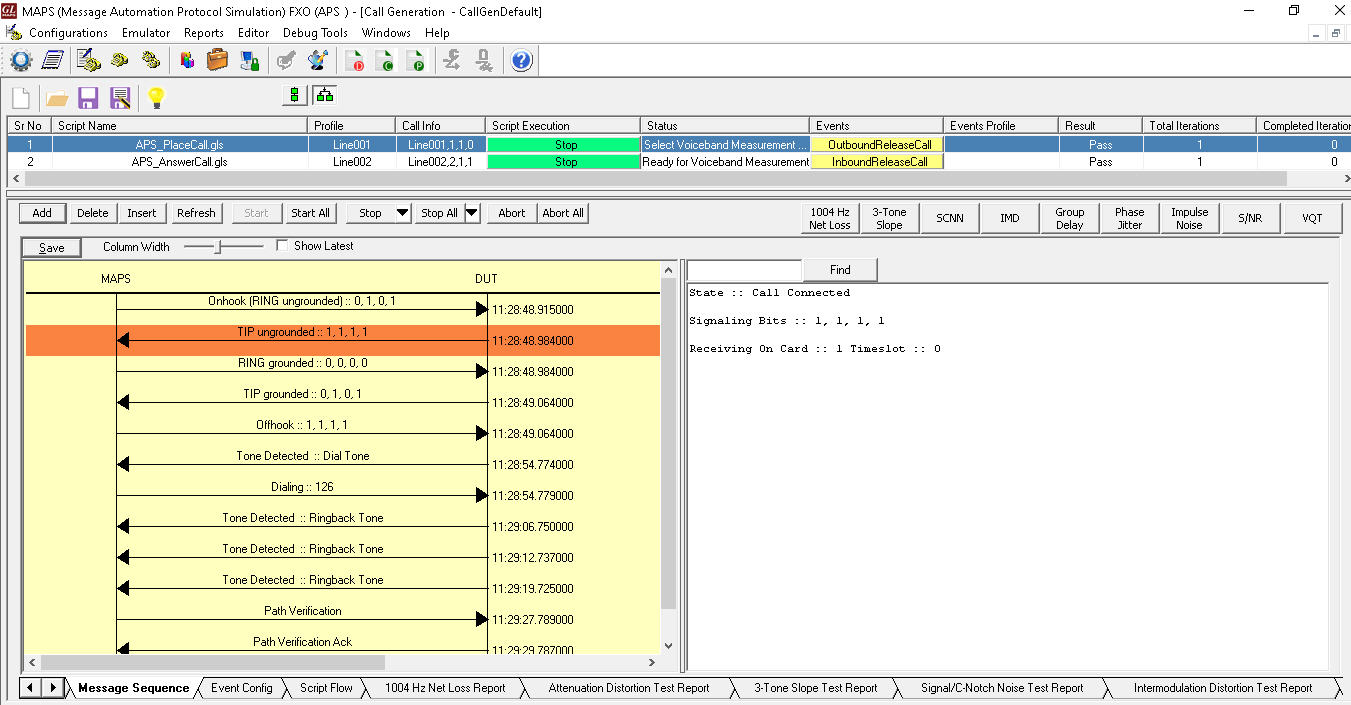Select the vertical call flow view icon
Image resolution: width=1351 pixels, height=705 pixels.
pos(293,94)
